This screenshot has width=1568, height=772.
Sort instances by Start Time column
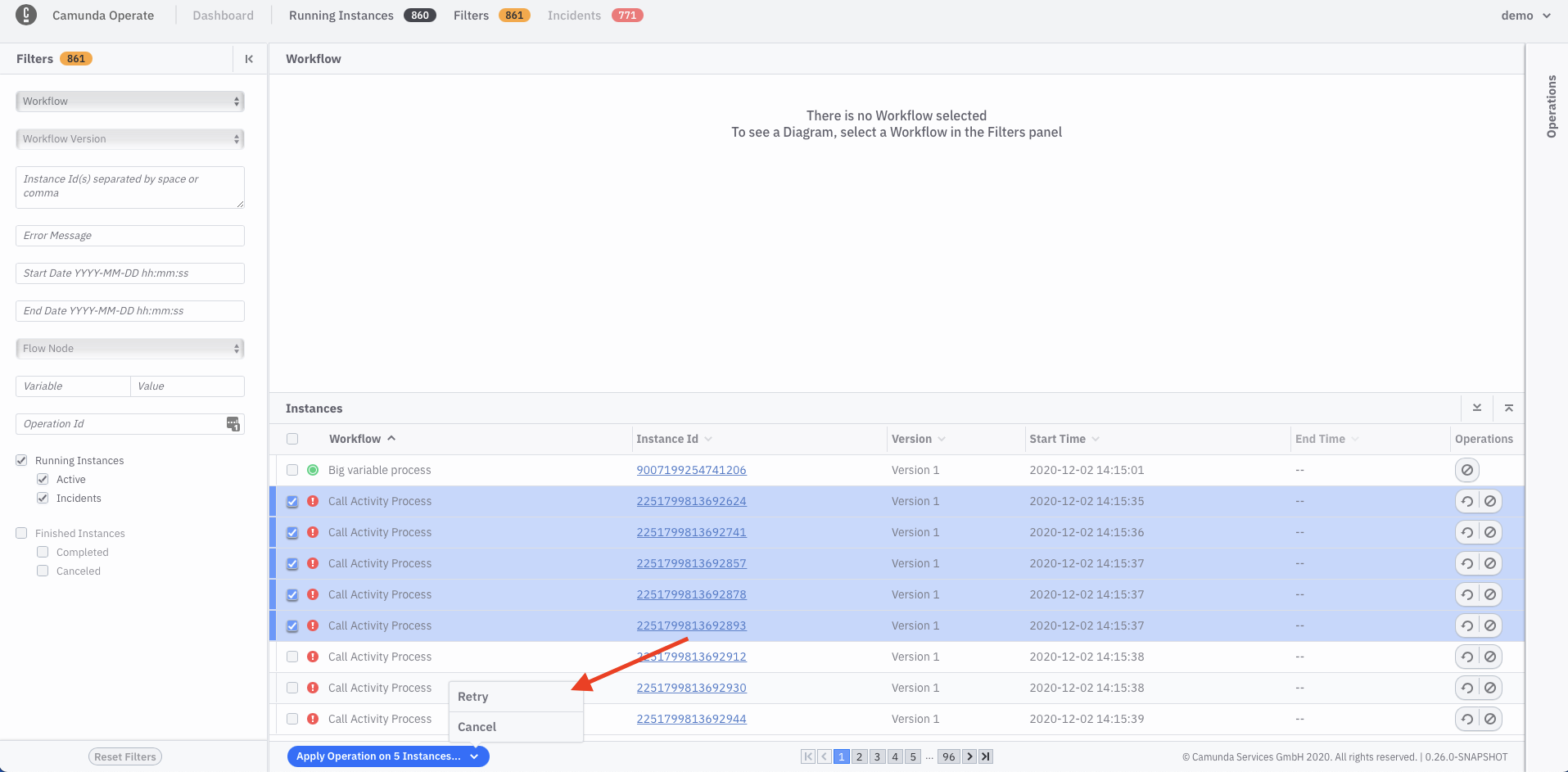1064,439
